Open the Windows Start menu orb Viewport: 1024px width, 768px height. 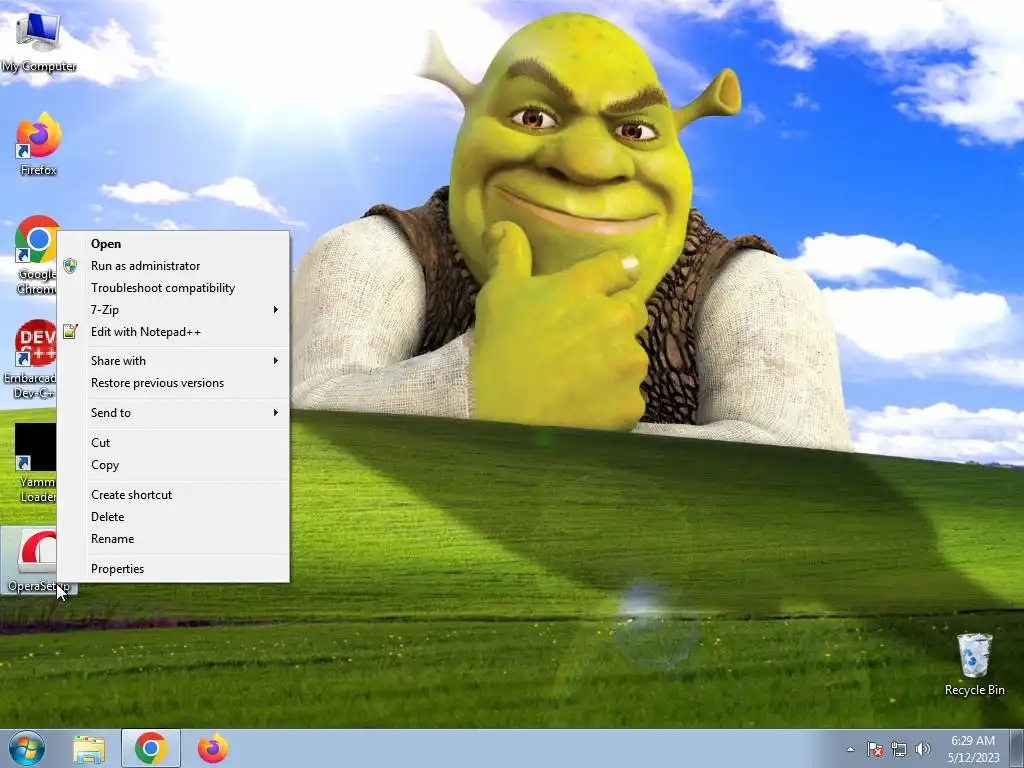tap(26, 748)
